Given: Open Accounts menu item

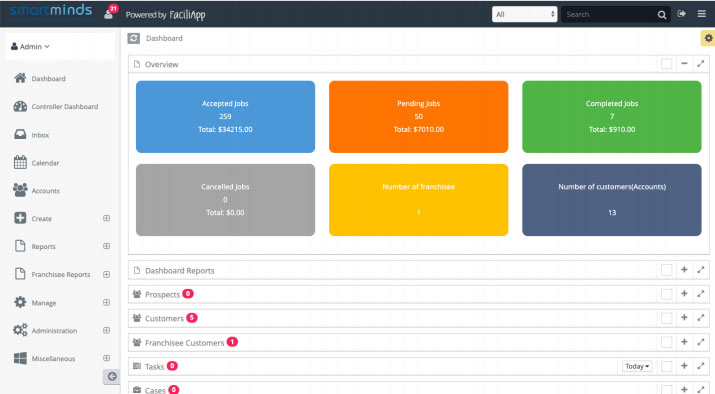Looking at the screenshot, I should click(46, 191).
